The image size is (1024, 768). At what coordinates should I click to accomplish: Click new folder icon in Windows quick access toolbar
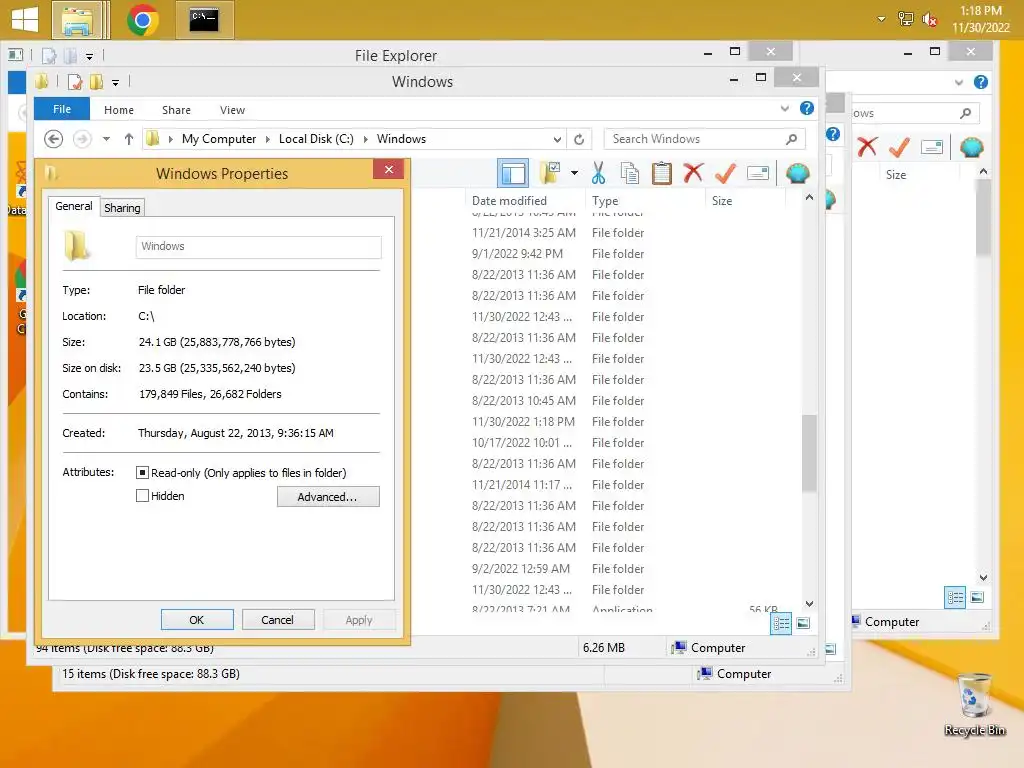click(x=96, y=82)
